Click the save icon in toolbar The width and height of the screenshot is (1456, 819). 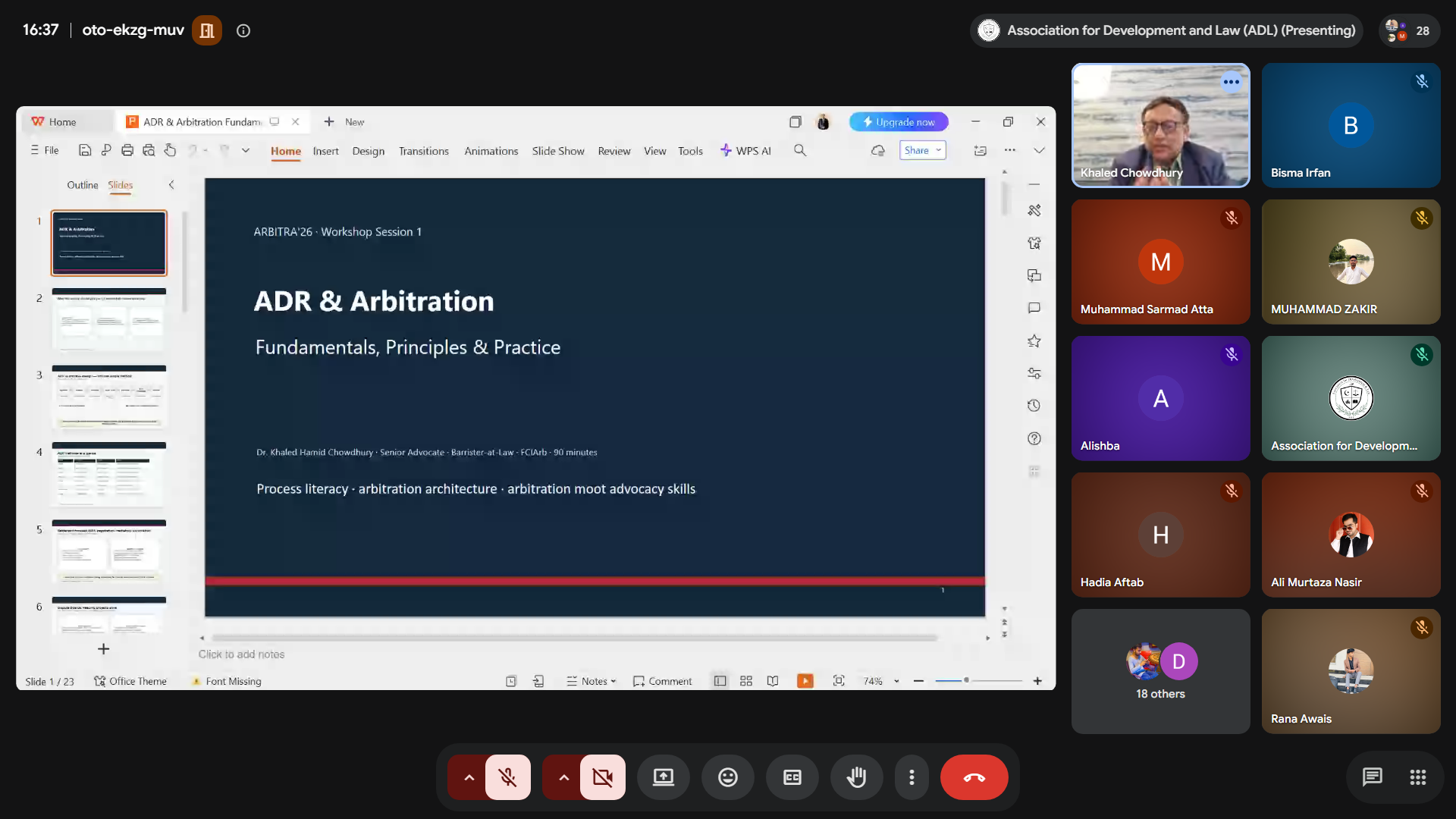tap(85, 150)
